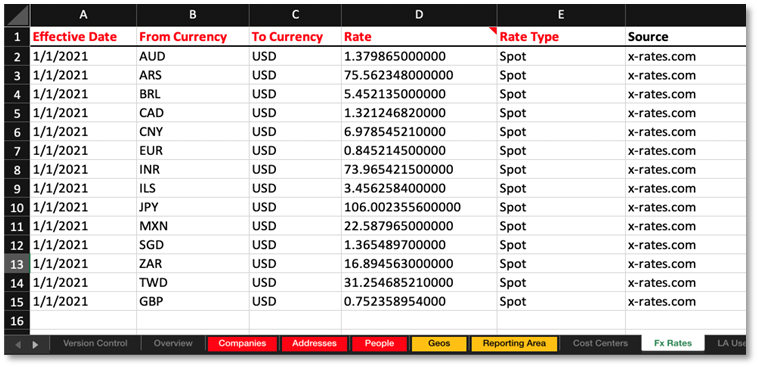Select the ZAR currency cell
This screenshot has height=367, width=758.
pyautogui.click(x=193, y=264)
